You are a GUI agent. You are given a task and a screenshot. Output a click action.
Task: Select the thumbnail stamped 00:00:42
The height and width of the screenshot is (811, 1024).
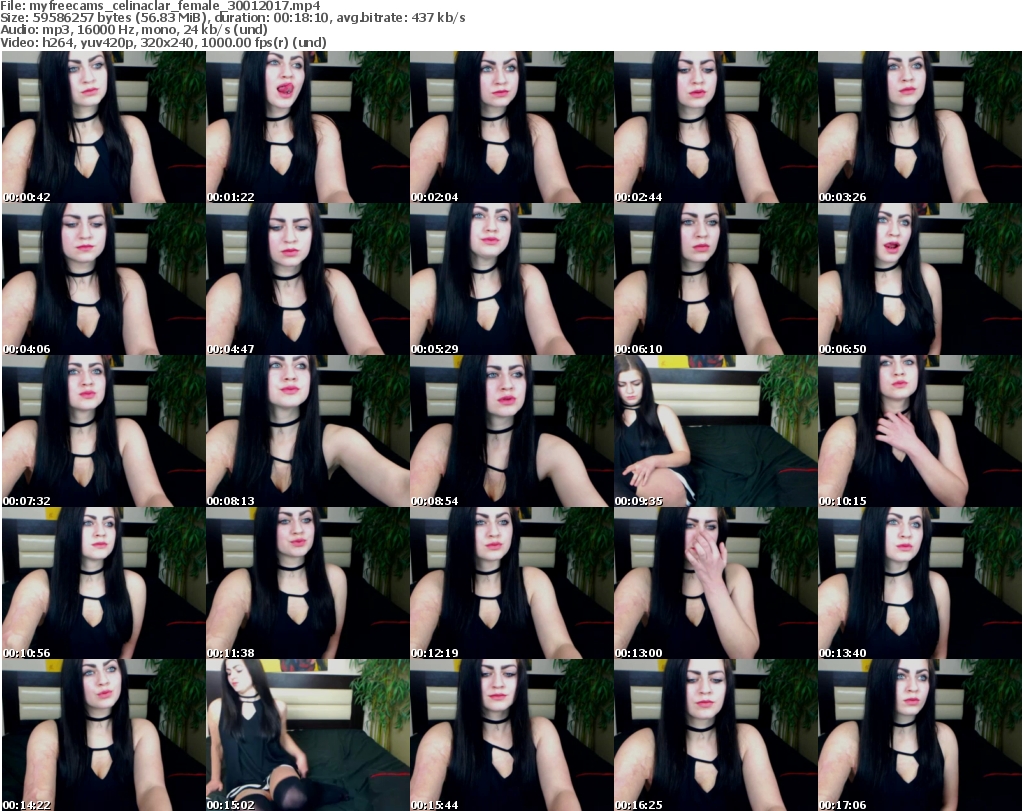104,127
